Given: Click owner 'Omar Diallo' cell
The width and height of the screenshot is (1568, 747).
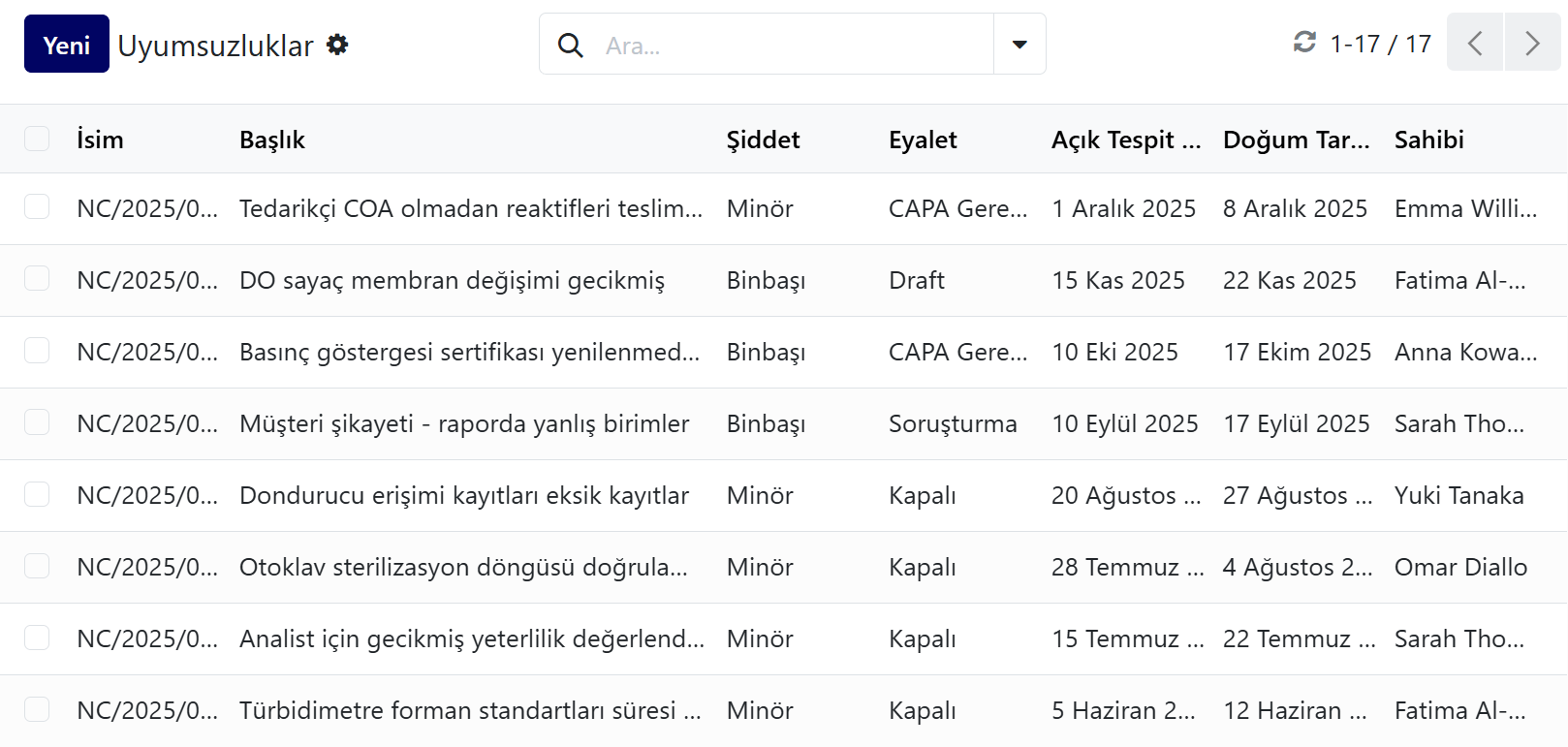Looking at the screenshot, I should (1460, 567).
